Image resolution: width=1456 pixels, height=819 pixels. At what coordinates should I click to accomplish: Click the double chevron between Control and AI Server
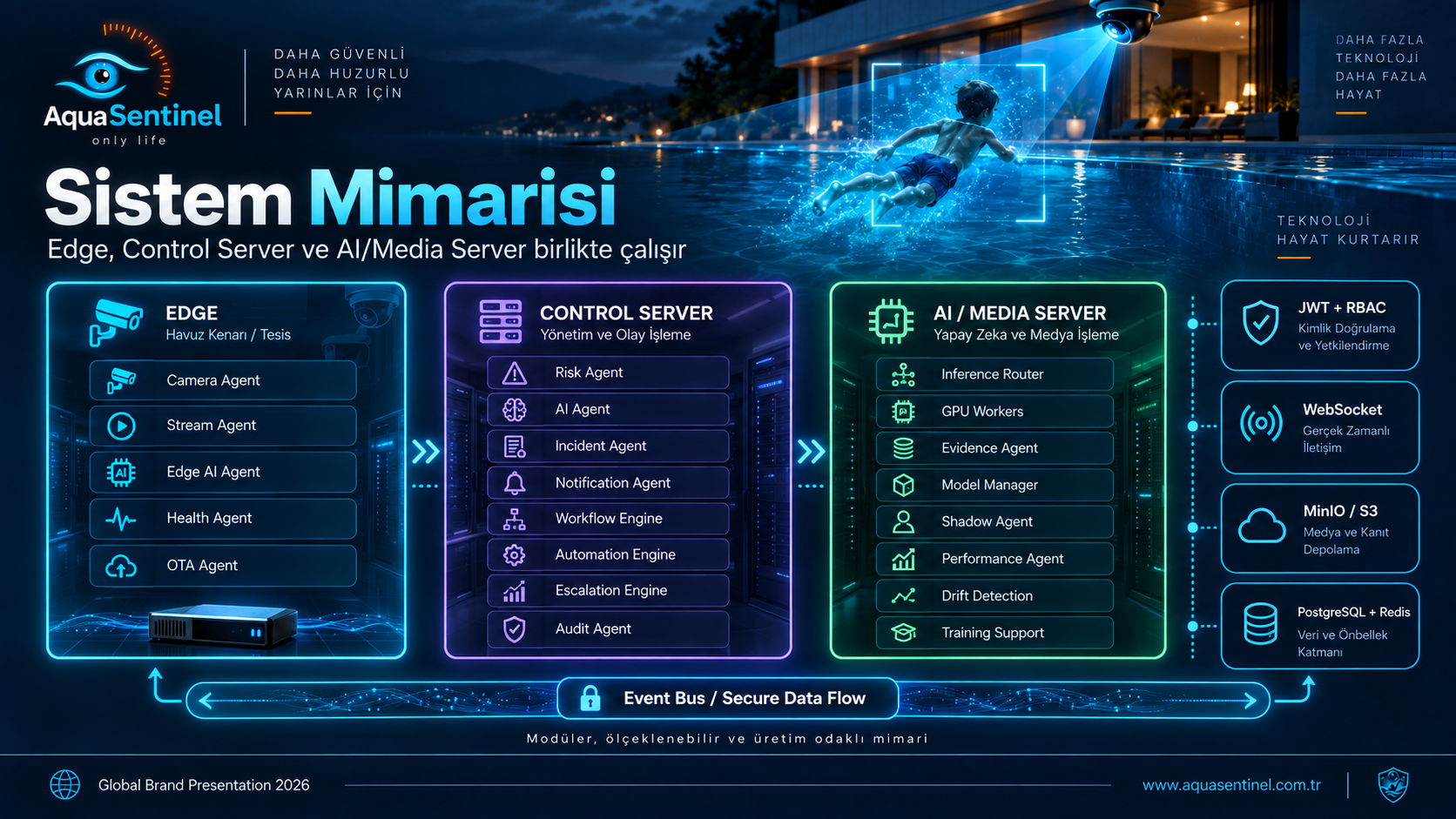811,452
